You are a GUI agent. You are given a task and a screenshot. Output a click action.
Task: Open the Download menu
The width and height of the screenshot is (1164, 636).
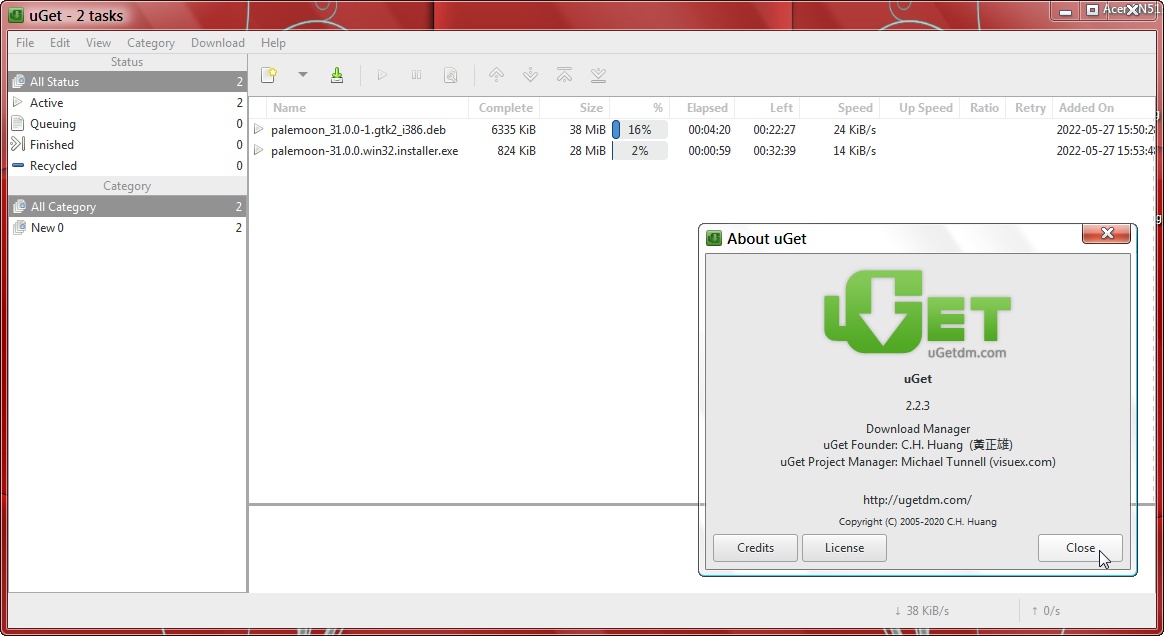point(218,42)
